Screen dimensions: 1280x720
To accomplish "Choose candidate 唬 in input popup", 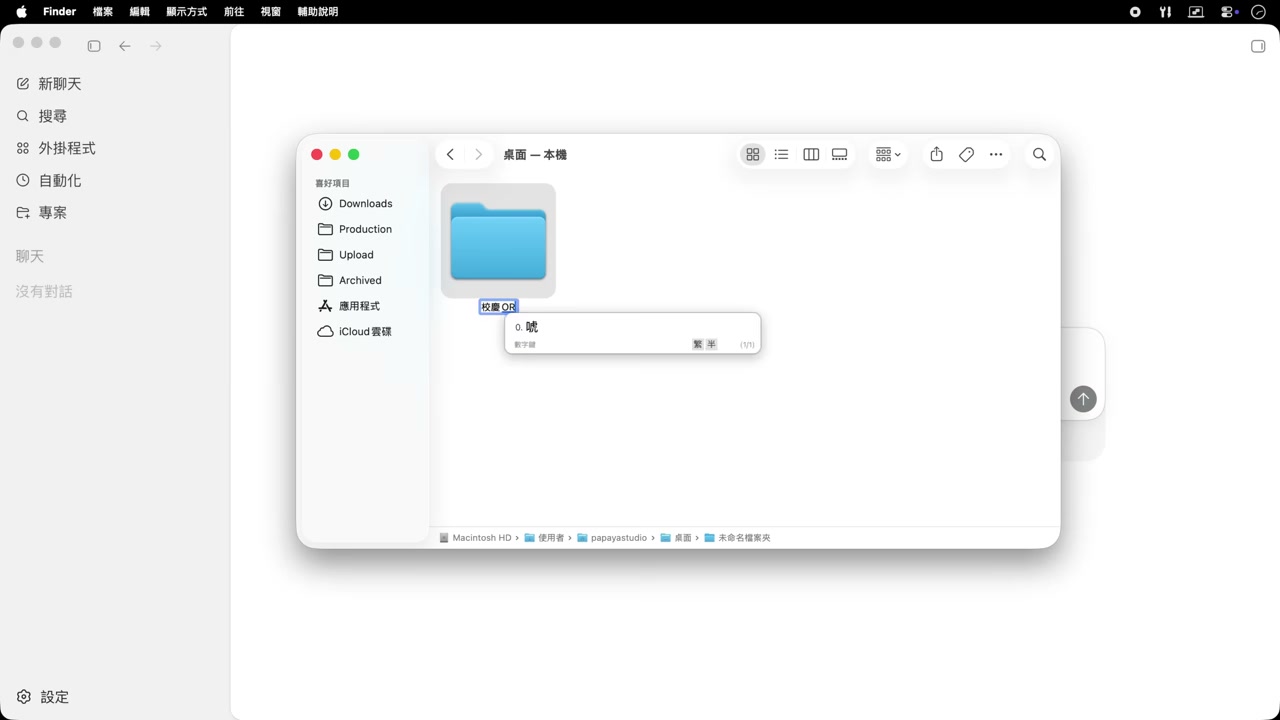I will click(x=527, y=327).
